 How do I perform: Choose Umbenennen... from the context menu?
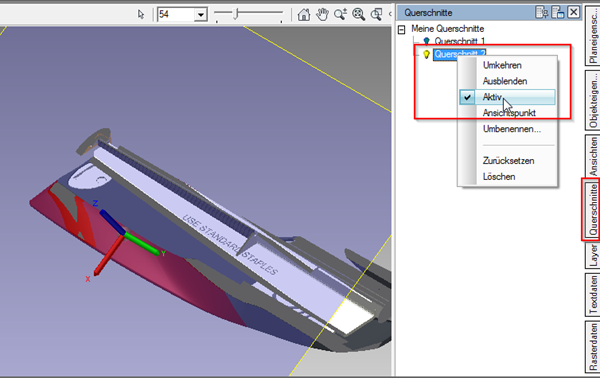click(512, 129)
